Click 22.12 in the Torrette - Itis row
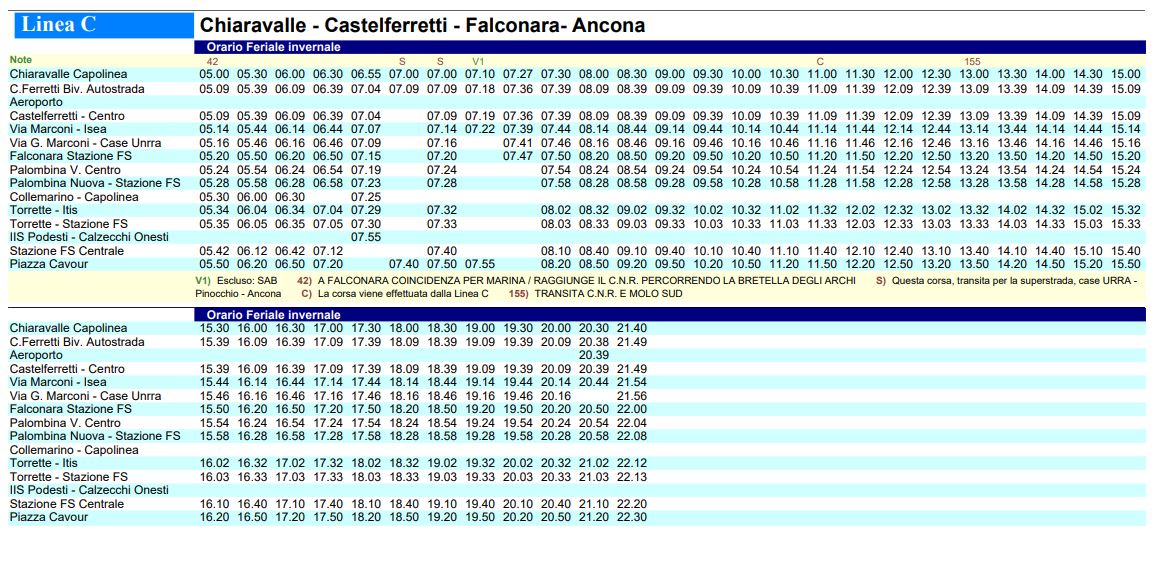 click(x=632, y=463)
